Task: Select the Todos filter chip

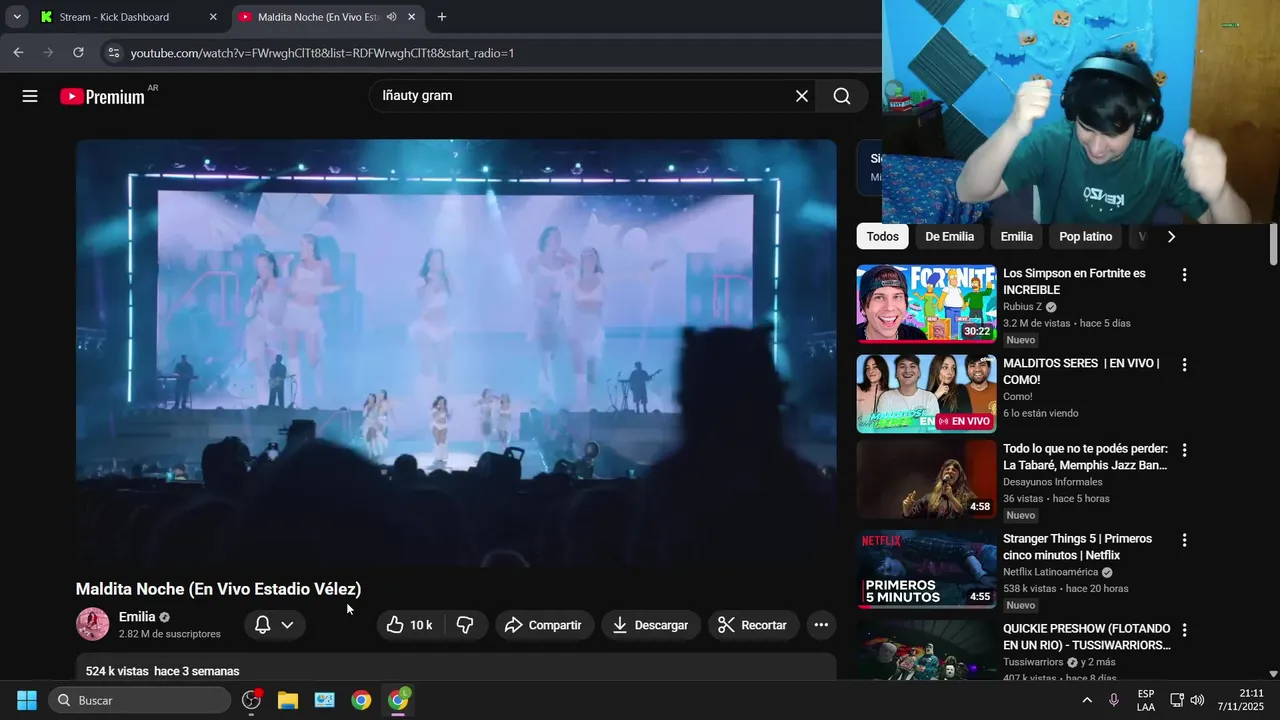Action: click(x=882, y=237)
